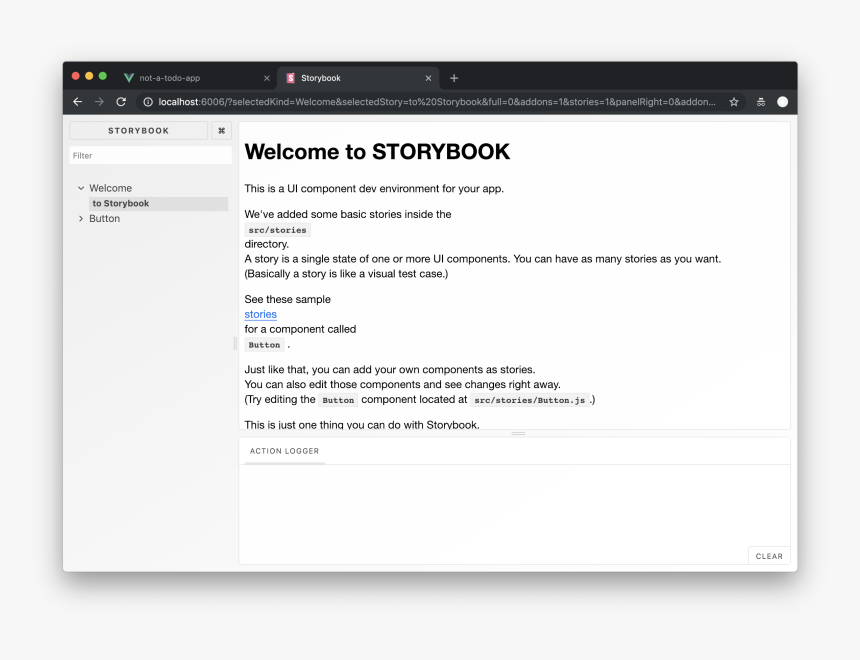This screenshot has height=660, width=860.
Task: Click the Welcome kind label
Action: [x=110, y=188]
